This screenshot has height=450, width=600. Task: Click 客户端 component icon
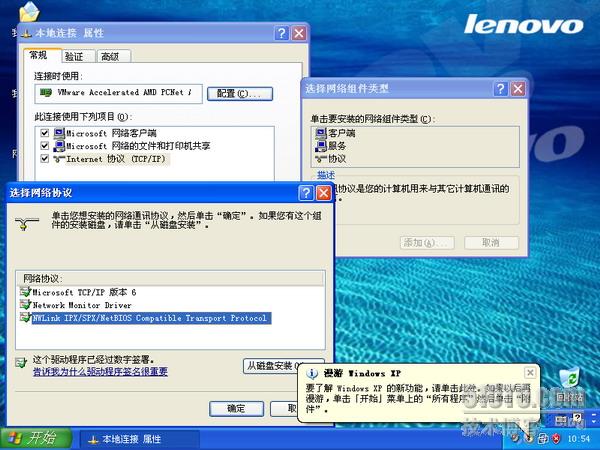pos(321,133)
